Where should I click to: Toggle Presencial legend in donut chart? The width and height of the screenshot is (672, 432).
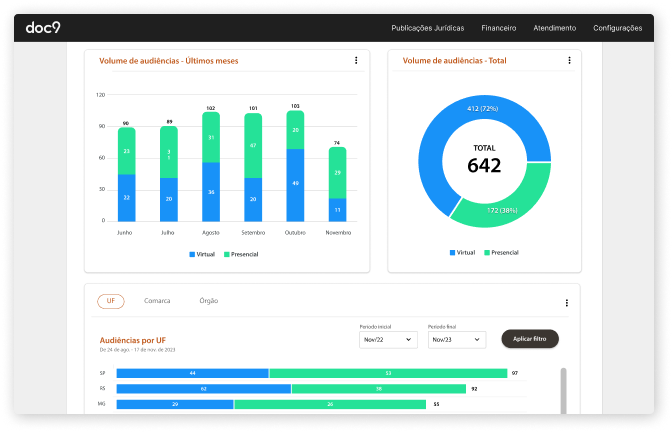pyautogui.click(x=501, y=252)
